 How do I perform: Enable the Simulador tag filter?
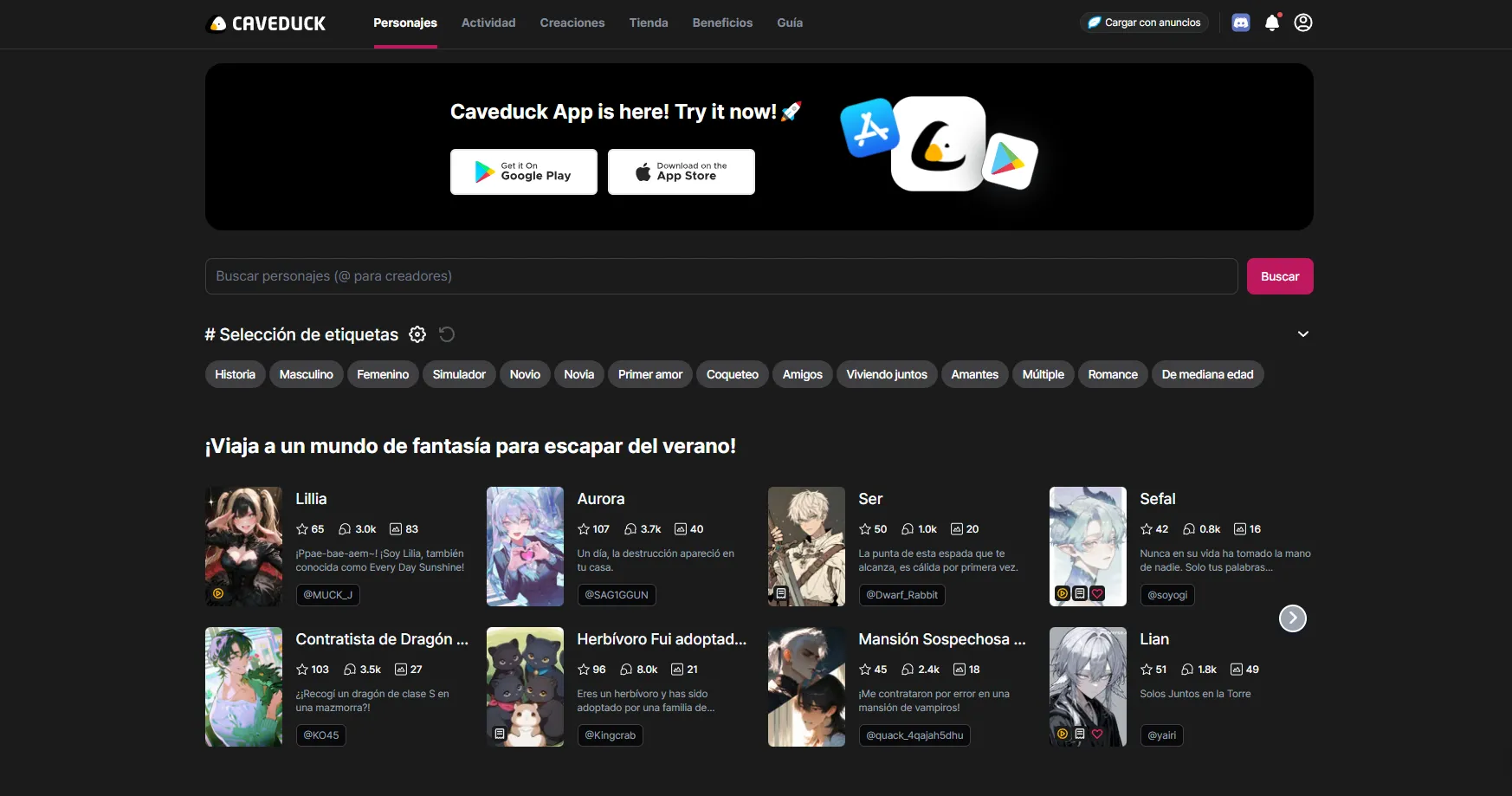tap(458, 374)
